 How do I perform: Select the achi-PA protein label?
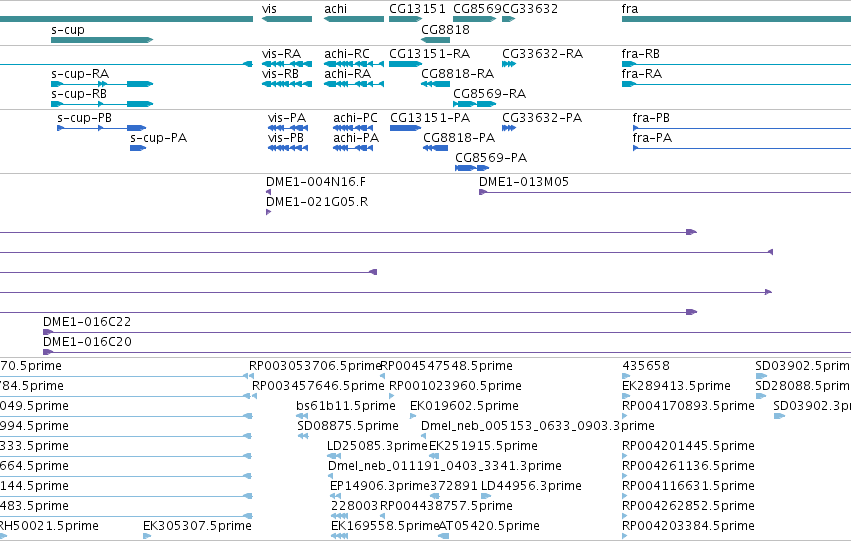(x=356, y=138)
